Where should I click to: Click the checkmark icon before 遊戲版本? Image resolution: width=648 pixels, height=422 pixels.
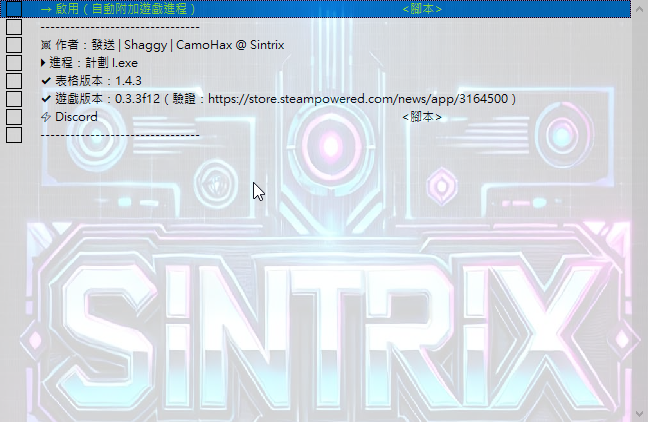click(x=46, y=99)
